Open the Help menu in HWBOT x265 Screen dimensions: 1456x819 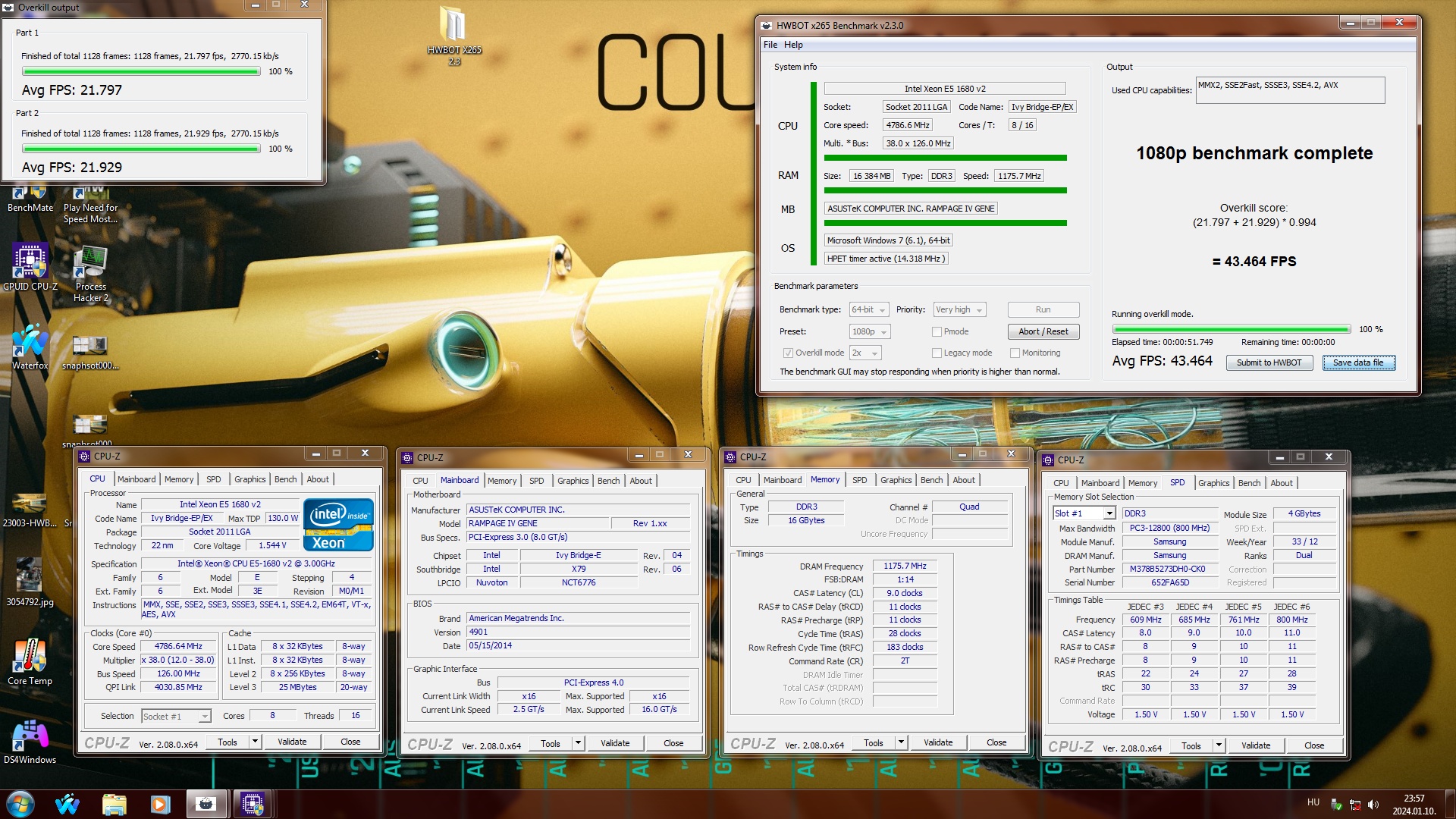click(793, 45)
